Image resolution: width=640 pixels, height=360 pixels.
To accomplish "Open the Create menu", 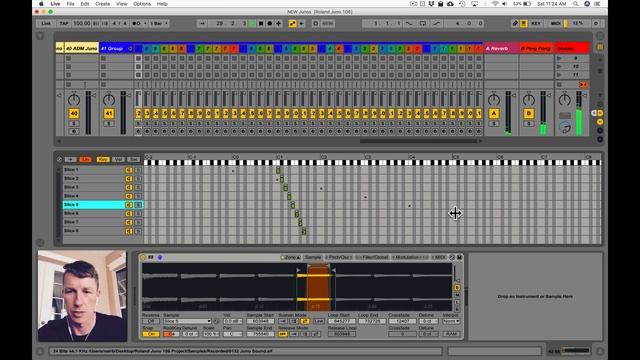I will (x=102, y=4).
